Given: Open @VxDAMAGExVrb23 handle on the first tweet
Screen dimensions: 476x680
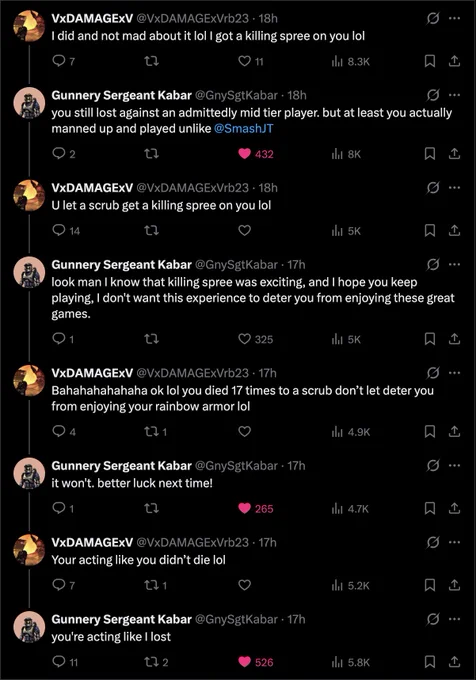Looking at the screenshot, I should pos(192,18).
